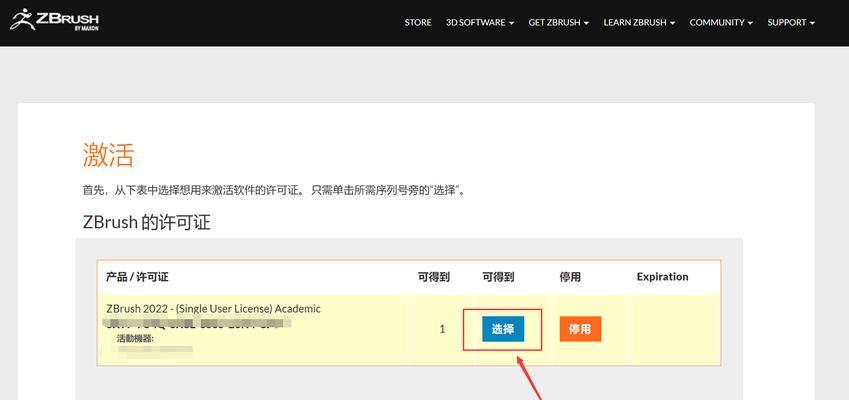Click the instruction text starting with 首先
Screen dimensions: 849x400
[x=275, y=191]
